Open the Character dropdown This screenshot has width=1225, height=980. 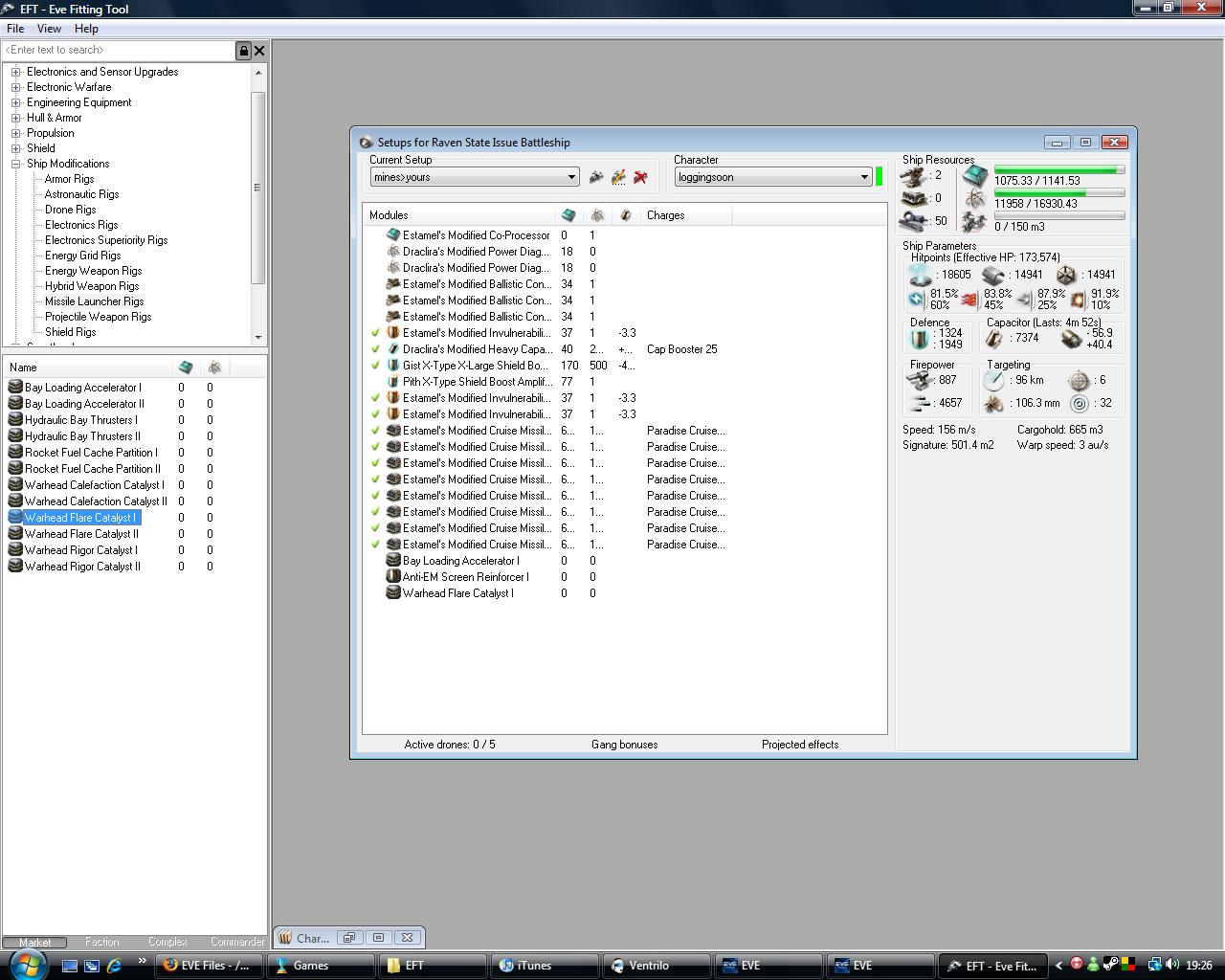point(864,177)
